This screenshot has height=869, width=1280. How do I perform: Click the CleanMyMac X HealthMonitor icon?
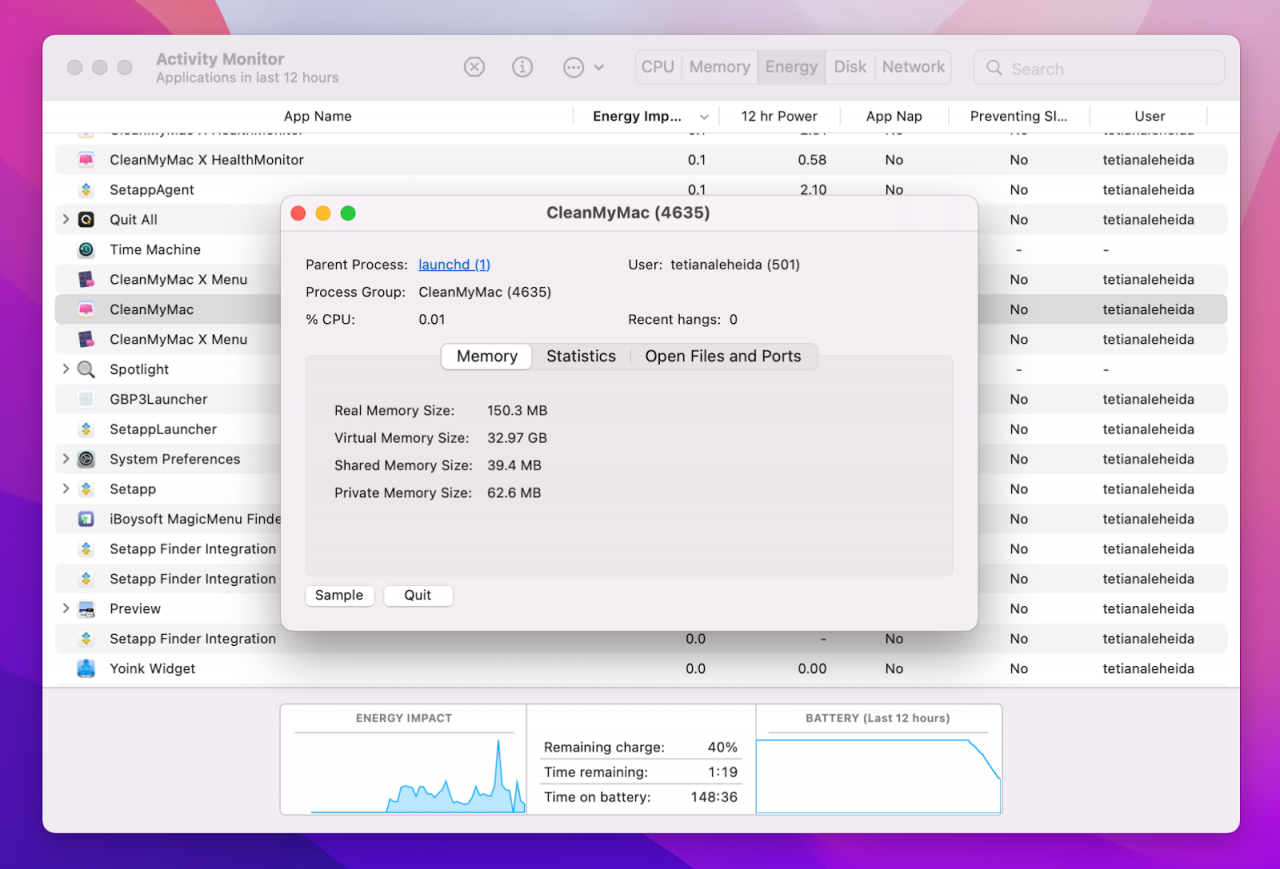click(87, 160)
